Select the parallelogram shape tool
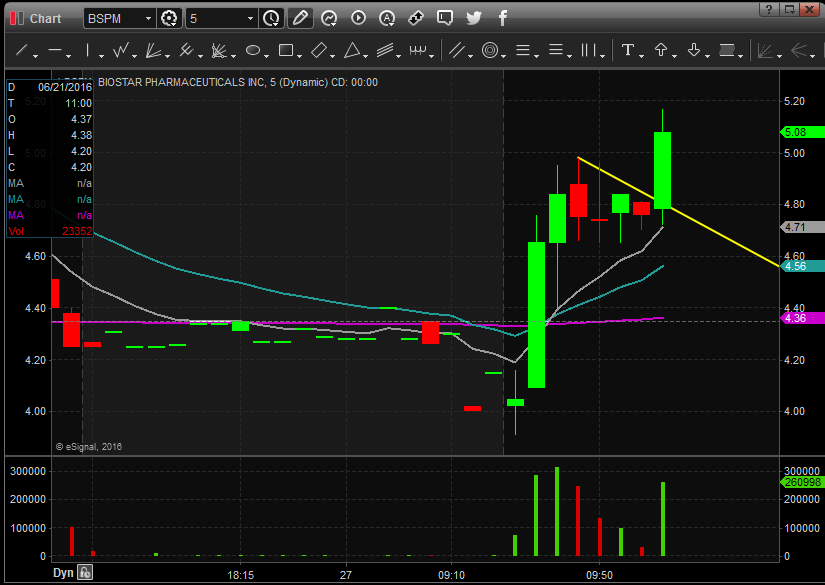 tap(319, 51)
